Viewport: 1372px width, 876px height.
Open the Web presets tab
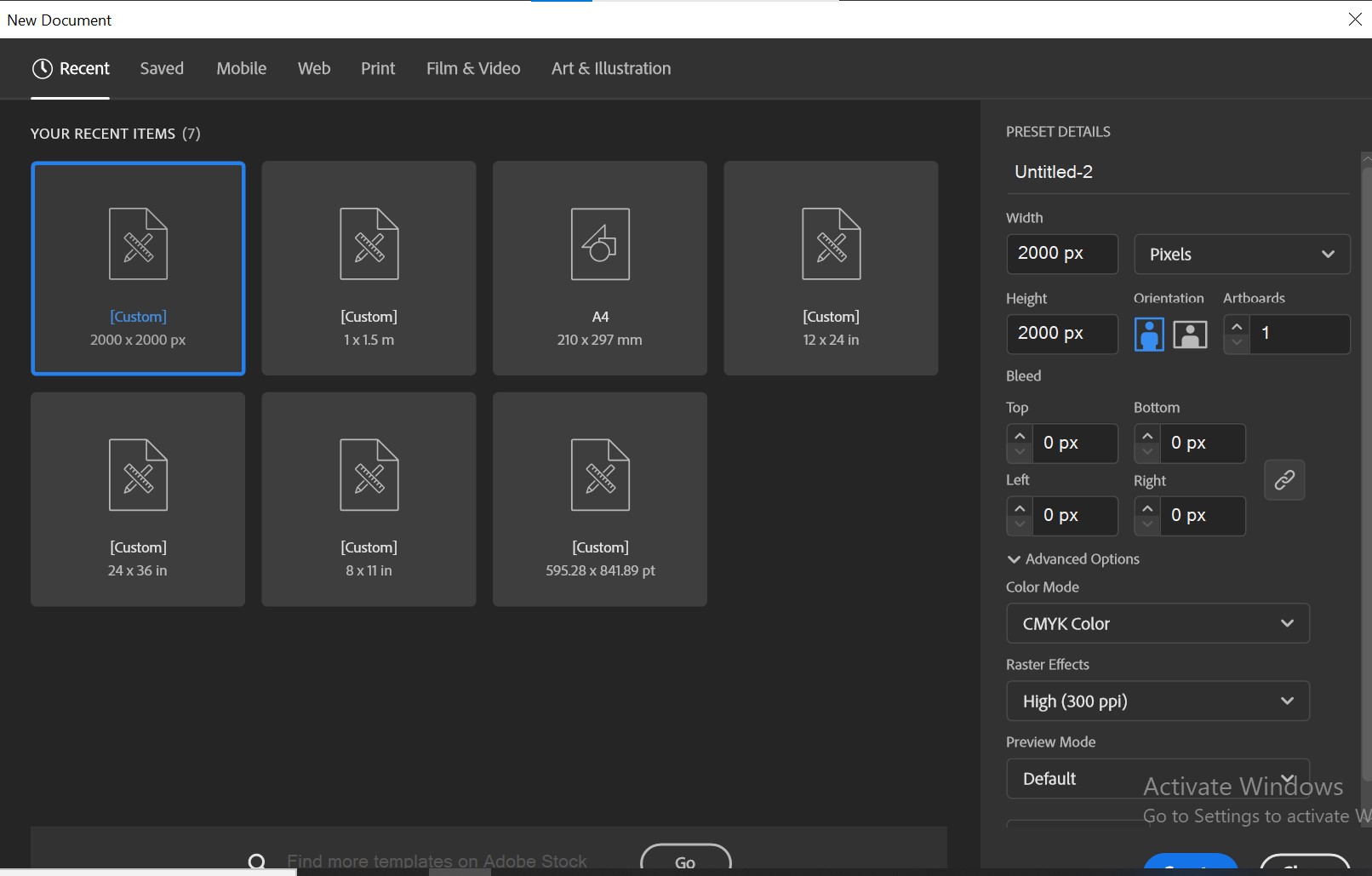(314, 68)
